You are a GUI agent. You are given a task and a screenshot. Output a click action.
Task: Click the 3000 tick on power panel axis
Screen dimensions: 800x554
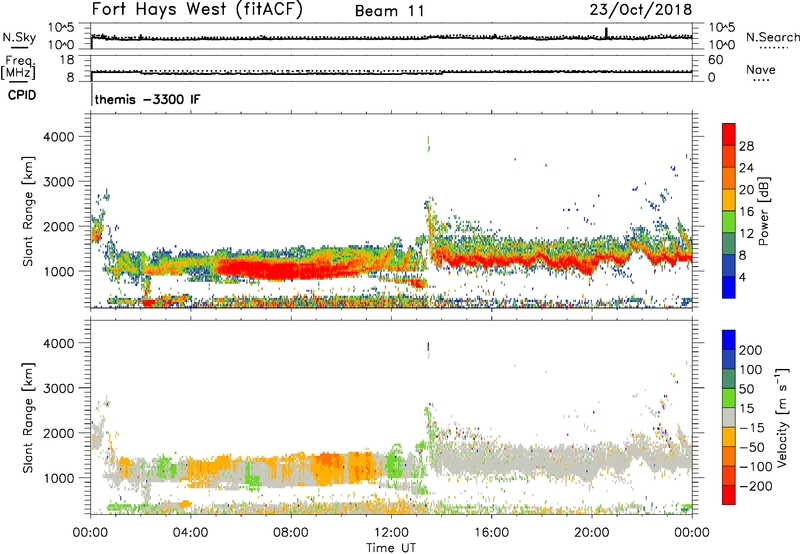[58, 182]
